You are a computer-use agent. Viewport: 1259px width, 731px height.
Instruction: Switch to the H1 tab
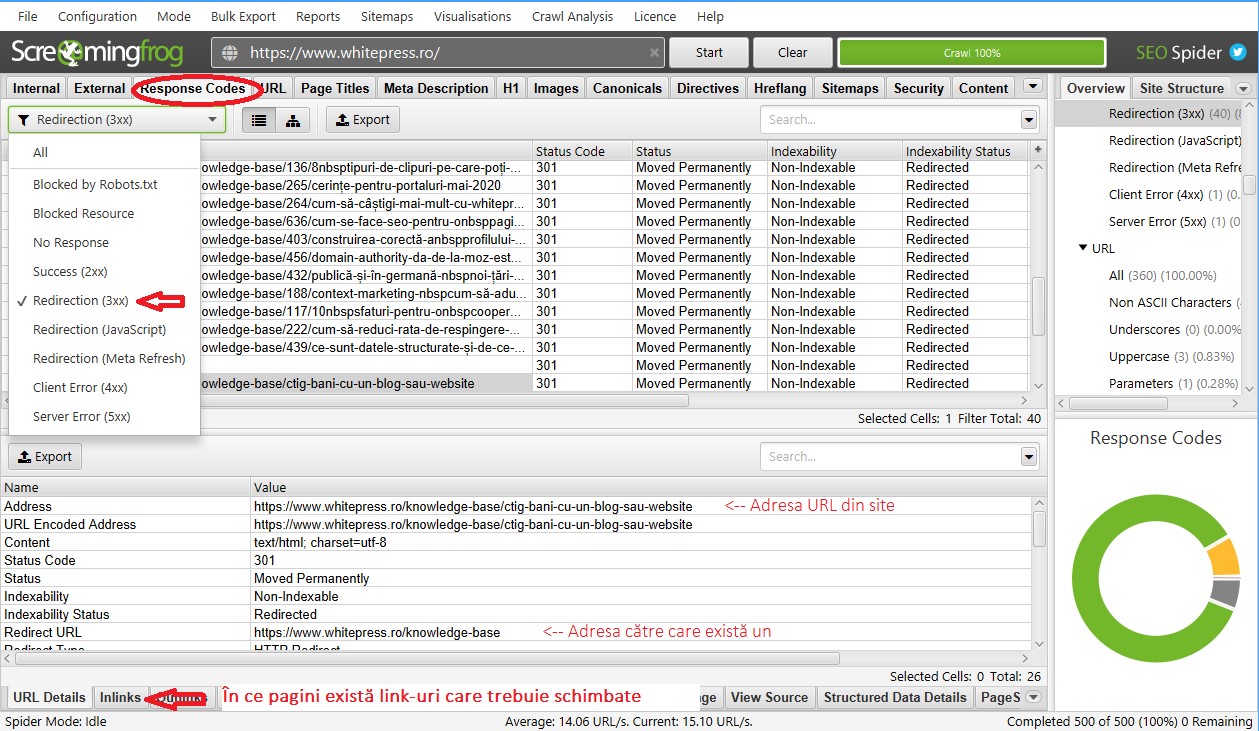click(x=511, y=88)
